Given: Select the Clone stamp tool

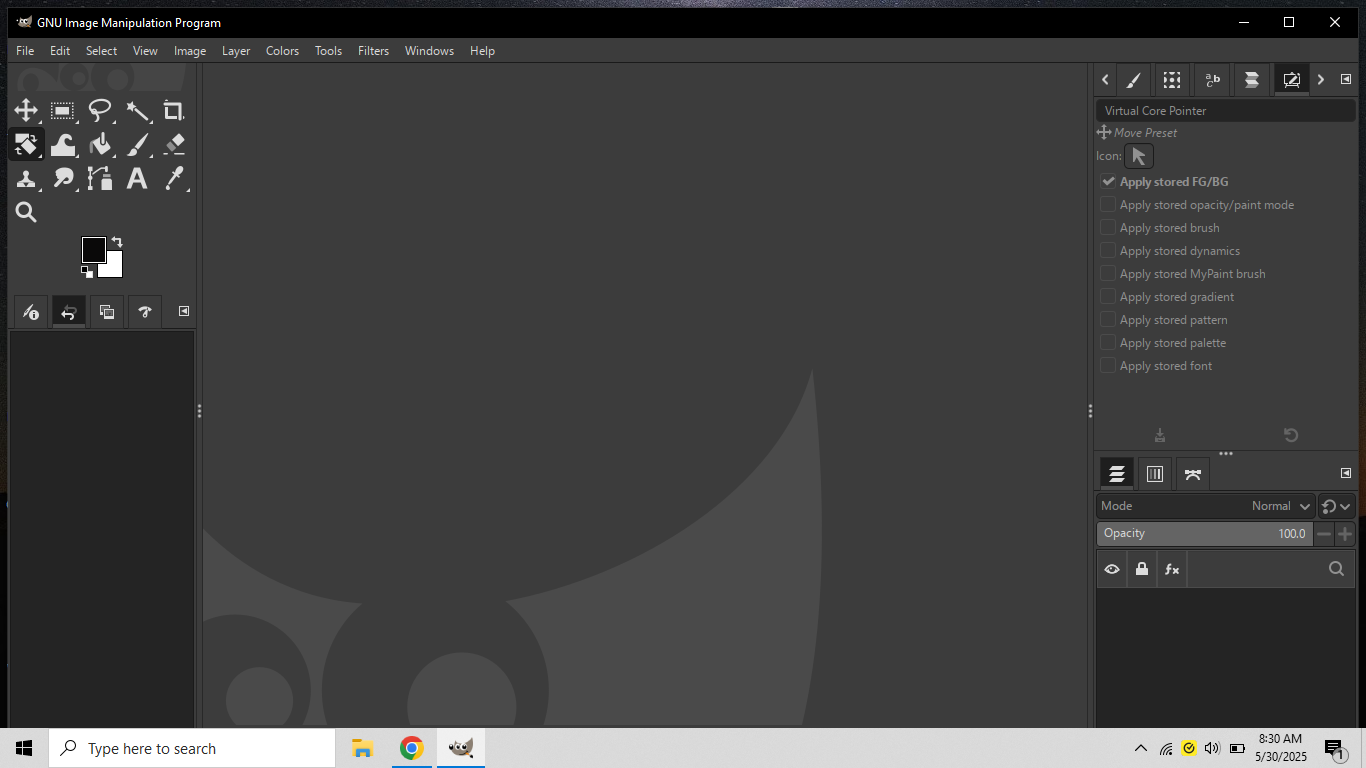Looking at the screenshot, I should point(26,179).
